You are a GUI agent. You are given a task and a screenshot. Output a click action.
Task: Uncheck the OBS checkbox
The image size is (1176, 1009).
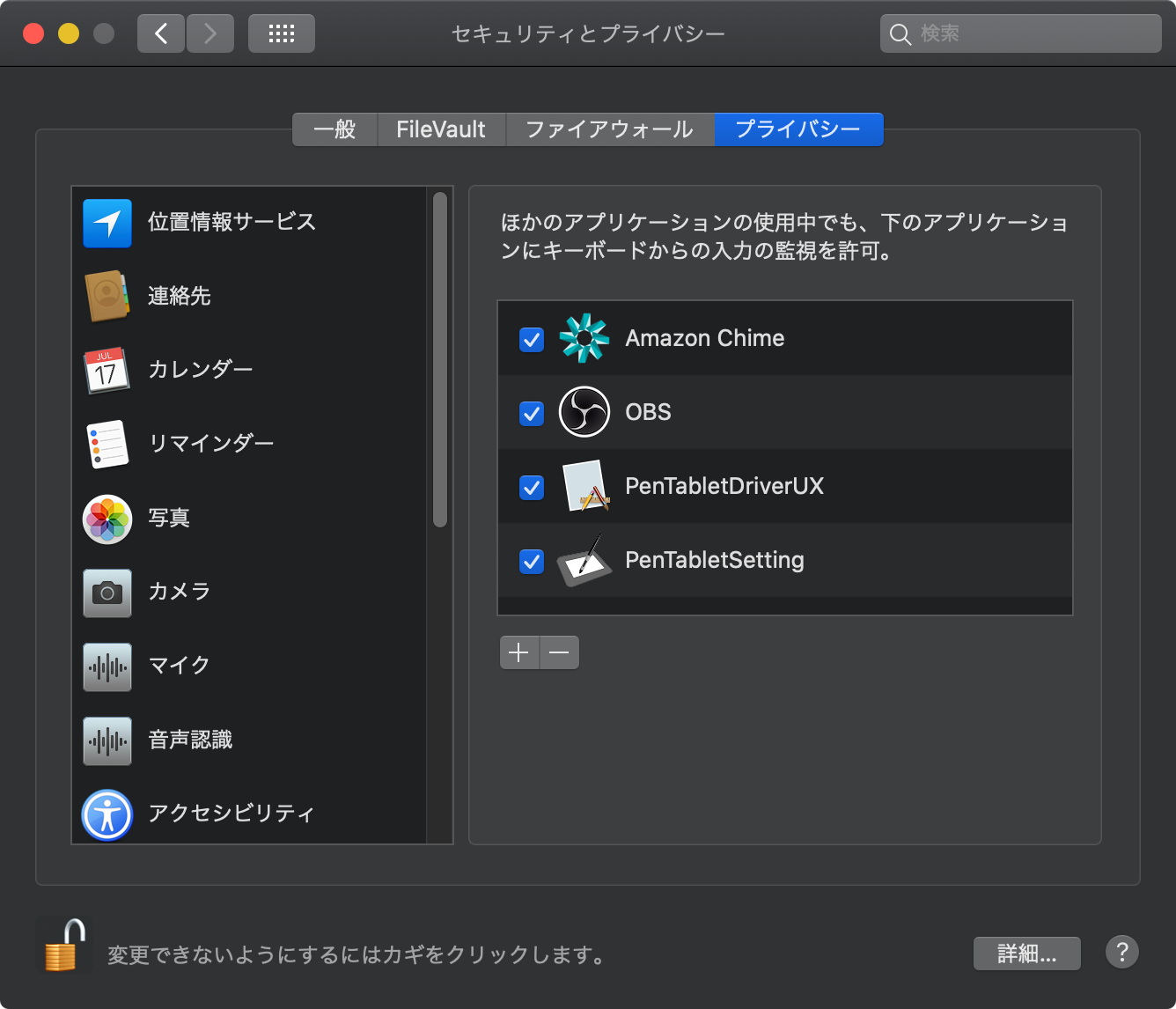pyautogui.click(x=532, y=413)
